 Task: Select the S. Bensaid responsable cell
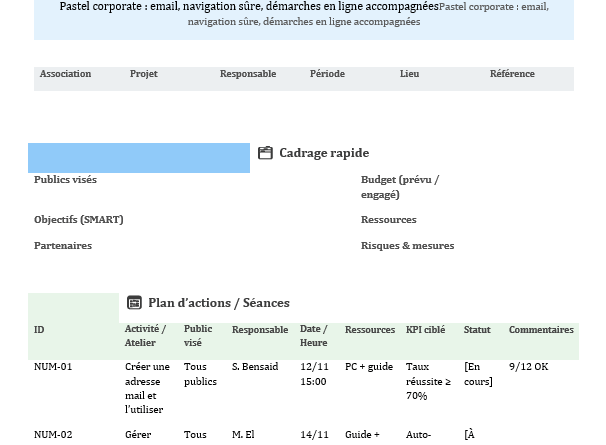click(255, 367)
